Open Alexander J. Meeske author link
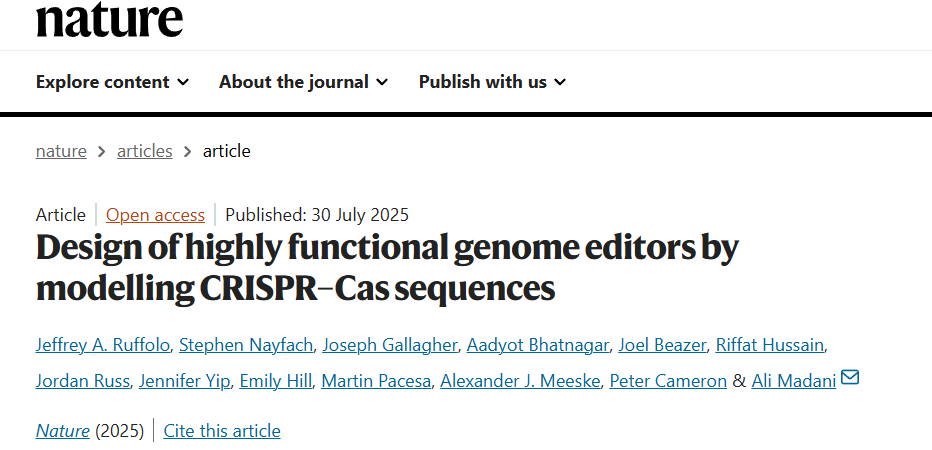932x450 pixels. [x=520, y=381]
